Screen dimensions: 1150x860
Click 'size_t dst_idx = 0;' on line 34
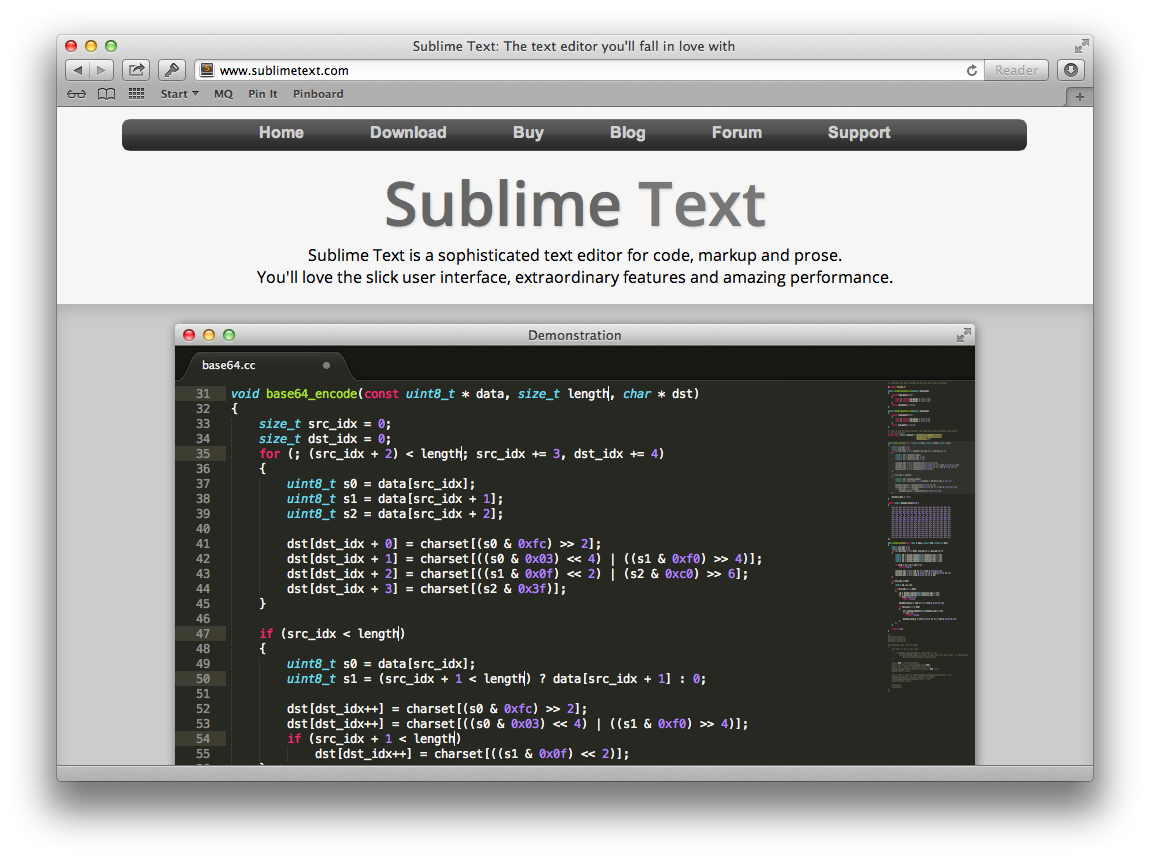[325, 439]
